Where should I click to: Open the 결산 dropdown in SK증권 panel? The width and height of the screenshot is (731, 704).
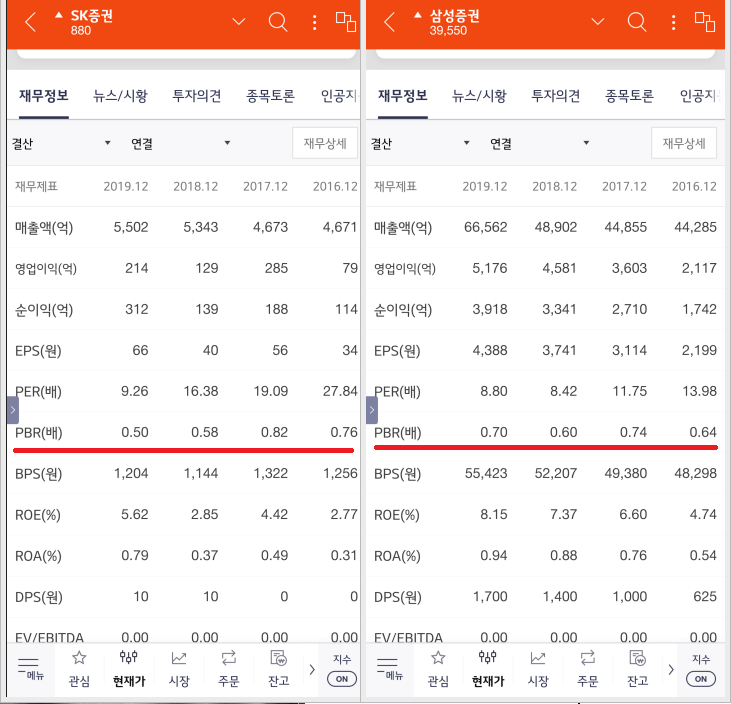[x=61, y=143]
